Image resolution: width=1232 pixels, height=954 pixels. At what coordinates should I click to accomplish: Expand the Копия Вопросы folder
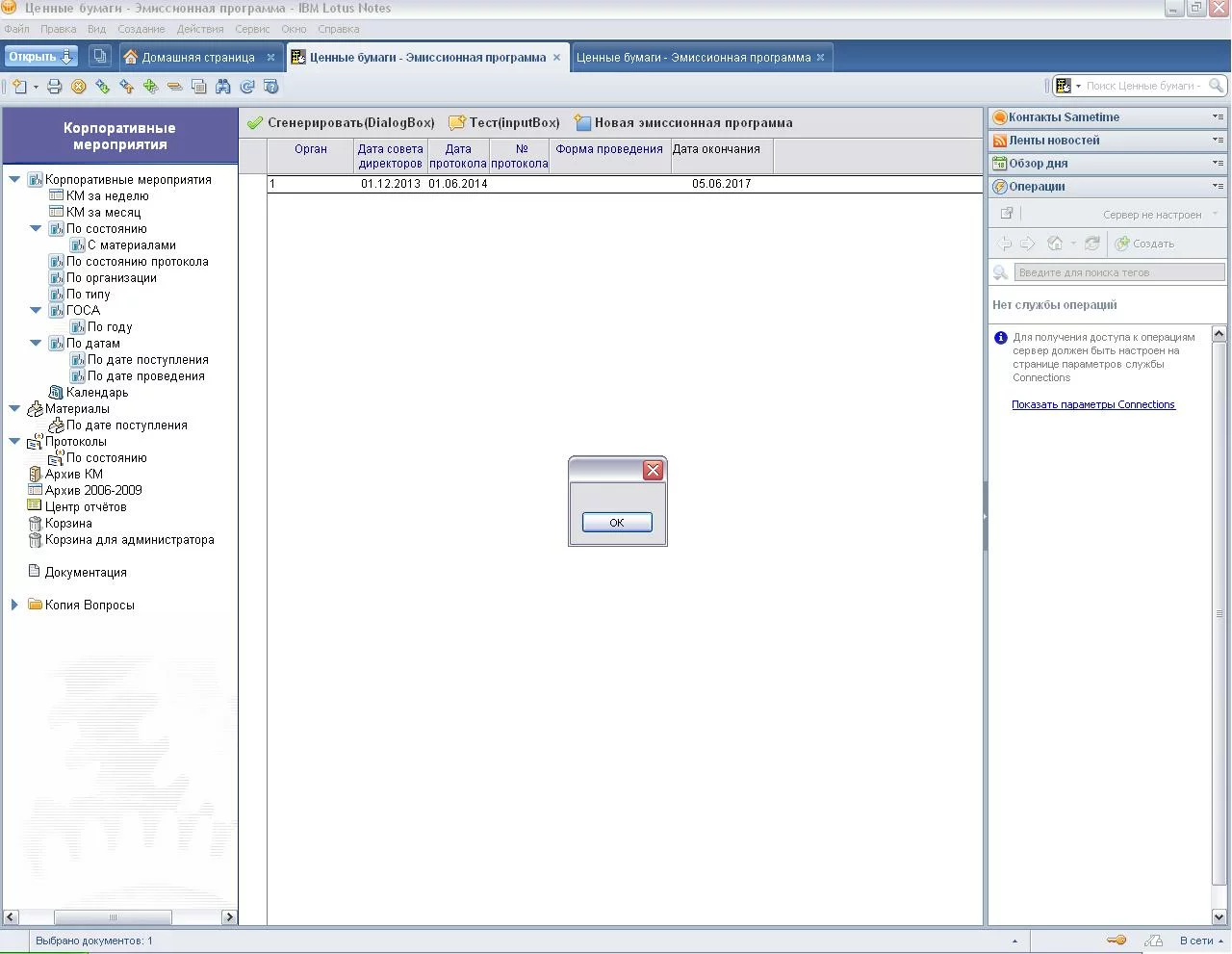click(14, 605)
